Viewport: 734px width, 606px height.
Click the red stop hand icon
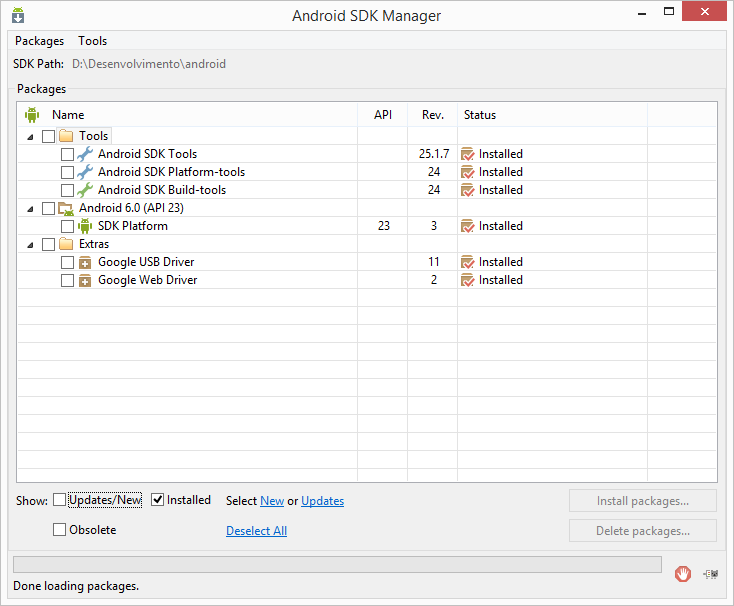click(x=683, y=574)
